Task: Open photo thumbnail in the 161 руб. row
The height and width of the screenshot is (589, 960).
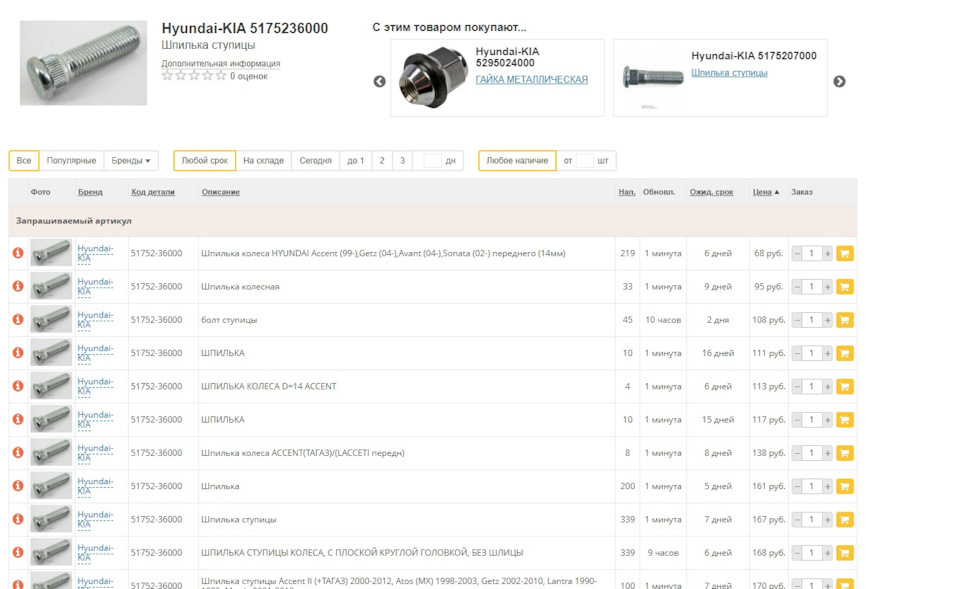Action: (x=51, y=486)
